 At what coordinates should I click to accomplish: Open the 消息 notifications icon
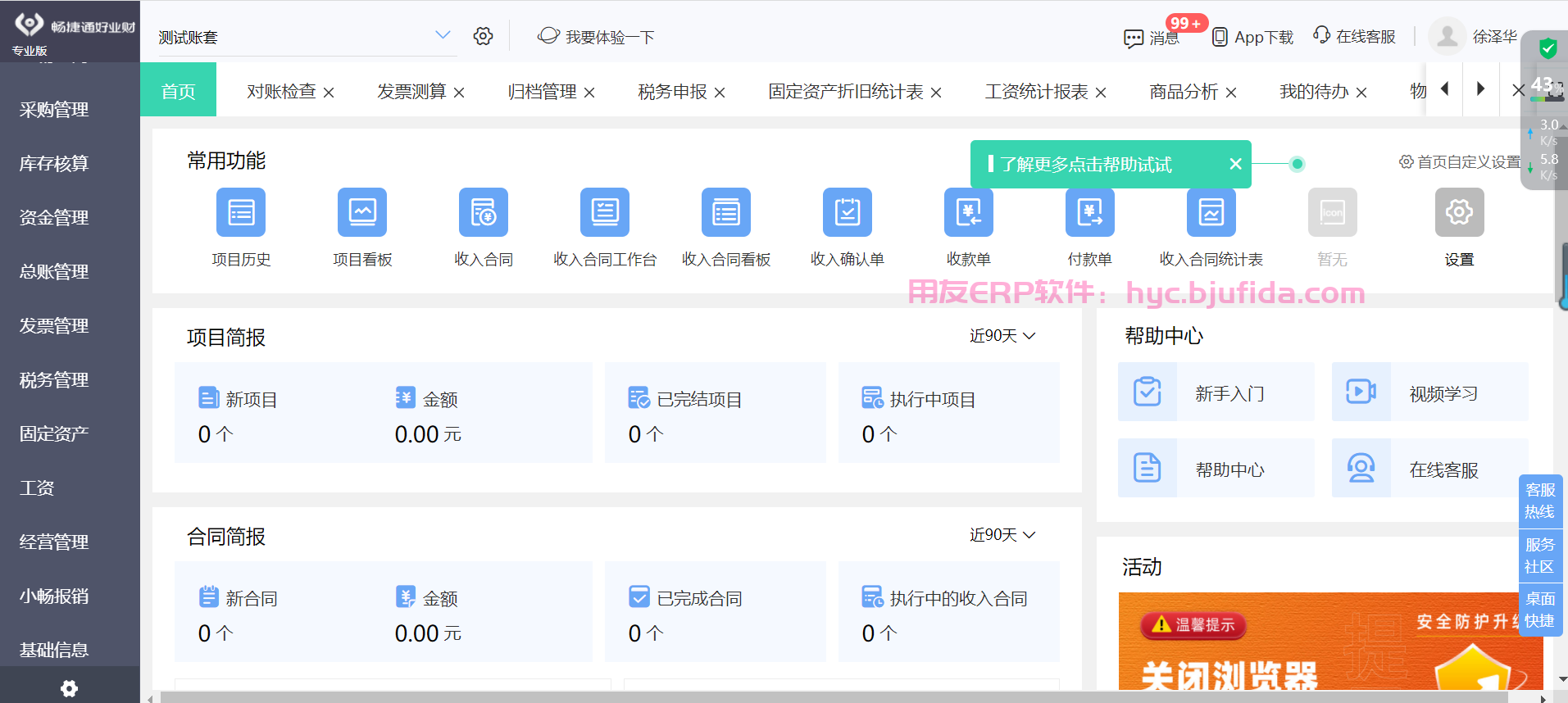tap(1134, 38)
